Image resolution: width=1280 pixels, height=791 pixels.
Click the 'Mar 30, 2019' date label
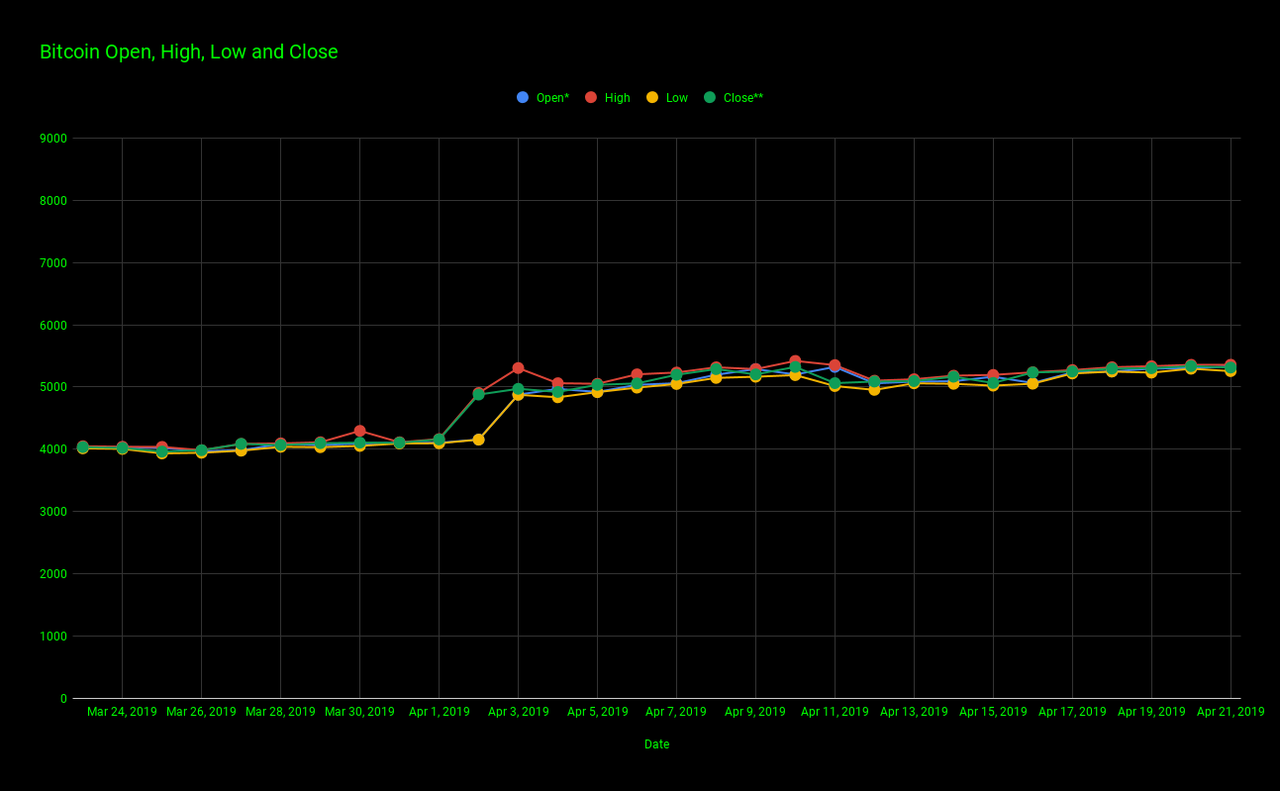(360, 712)
